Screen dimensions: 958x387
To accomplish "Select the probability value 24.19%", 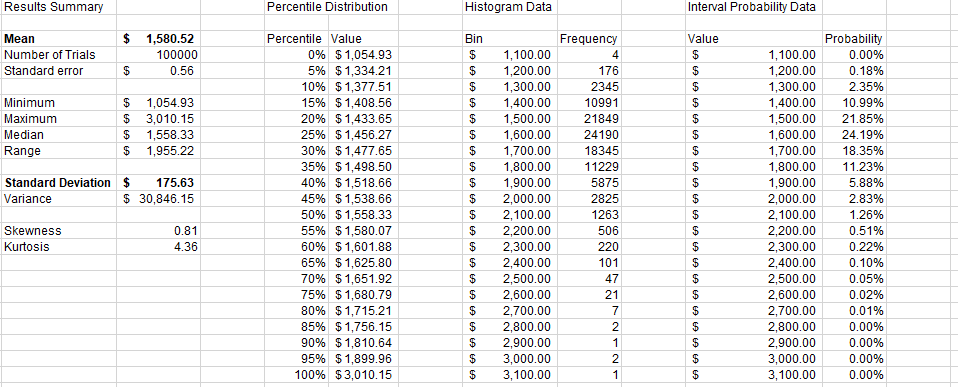I will [854, 135].
